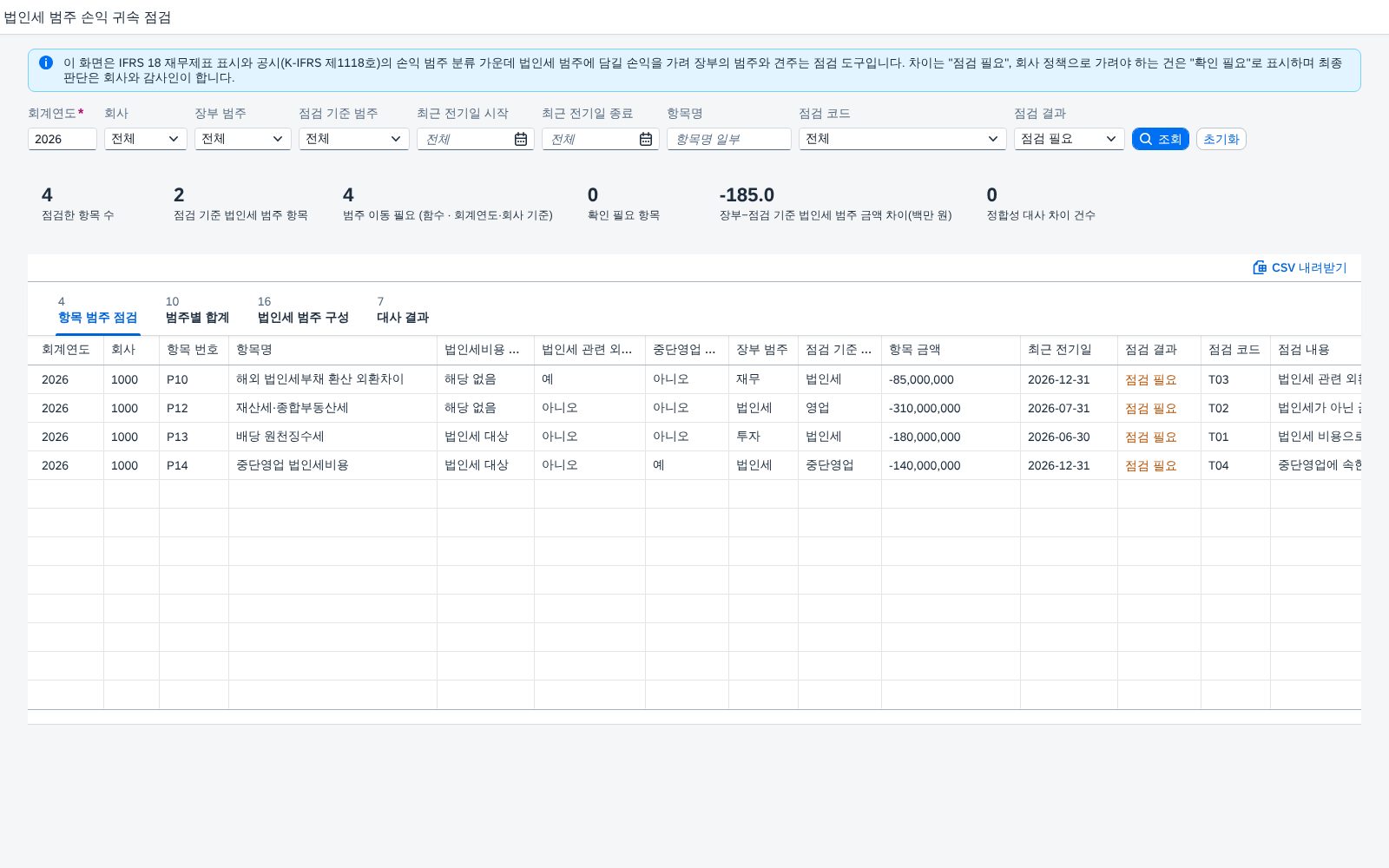This screenshot has width=1389, height=868.
Task: Click check code T04 cell
Action: pos(1235,465)
